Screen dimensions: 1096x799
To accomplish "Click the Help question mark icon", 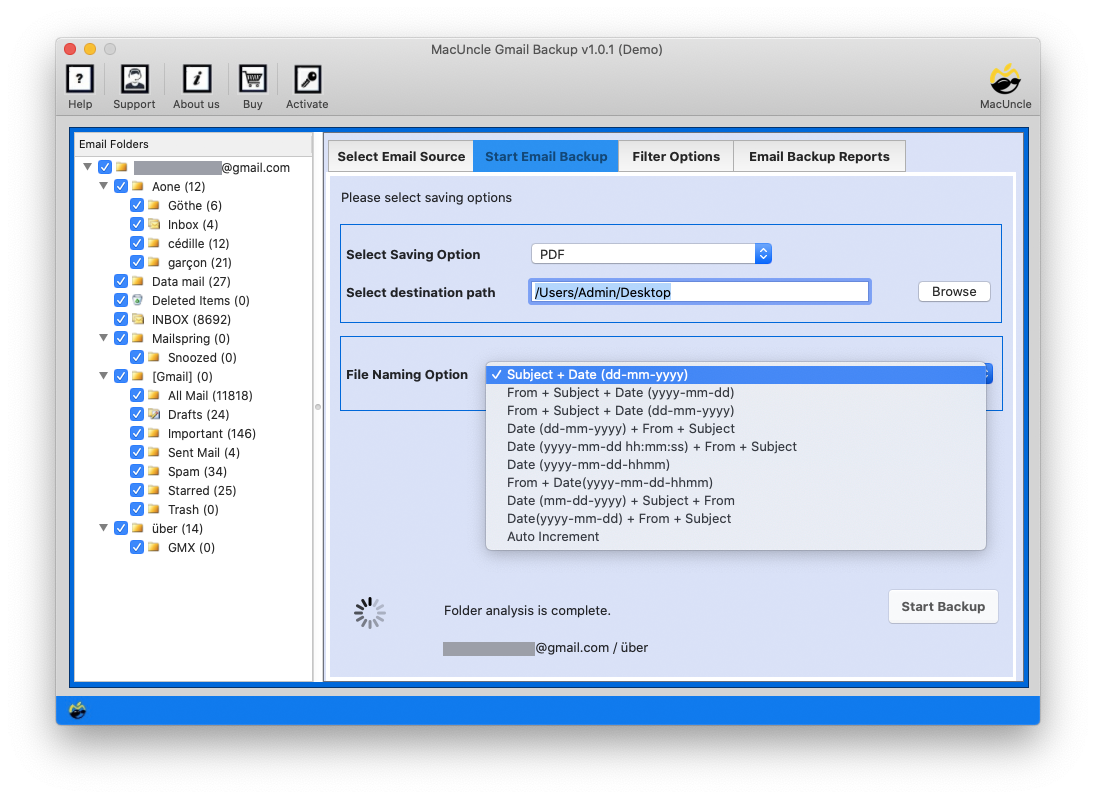I will tap(80, 80).
